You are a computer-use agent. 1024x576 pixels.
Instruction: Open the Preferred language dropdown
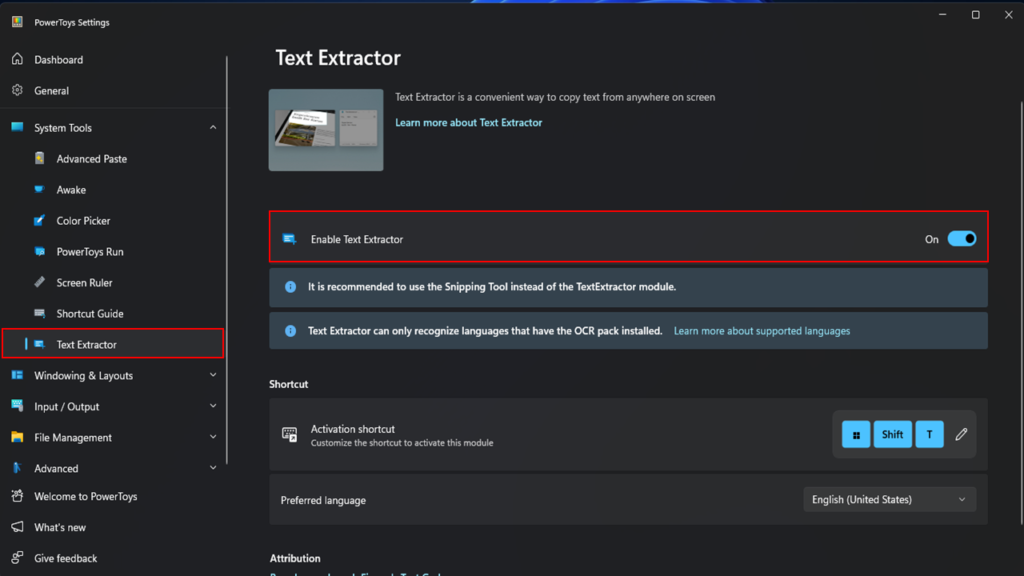tap(889, 500)
